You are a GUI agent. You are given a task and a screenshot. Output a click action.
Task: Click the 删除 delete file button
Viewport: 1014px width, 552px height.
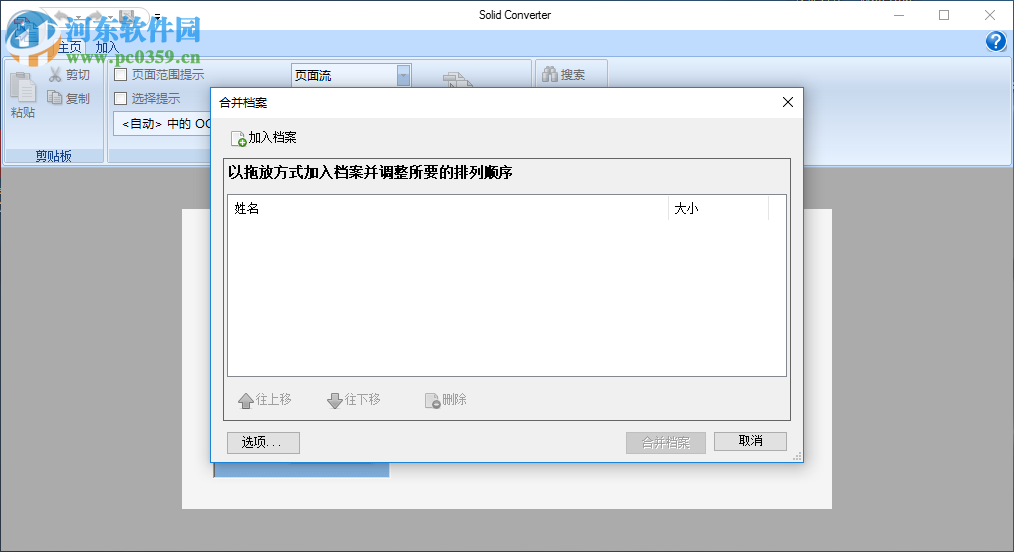coord(446,400)
